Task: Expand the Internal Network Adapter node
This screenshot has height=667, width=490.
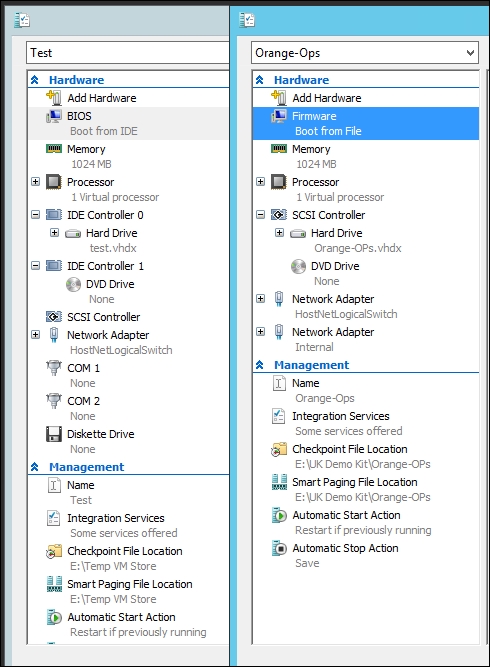Action: coord(261,332)
